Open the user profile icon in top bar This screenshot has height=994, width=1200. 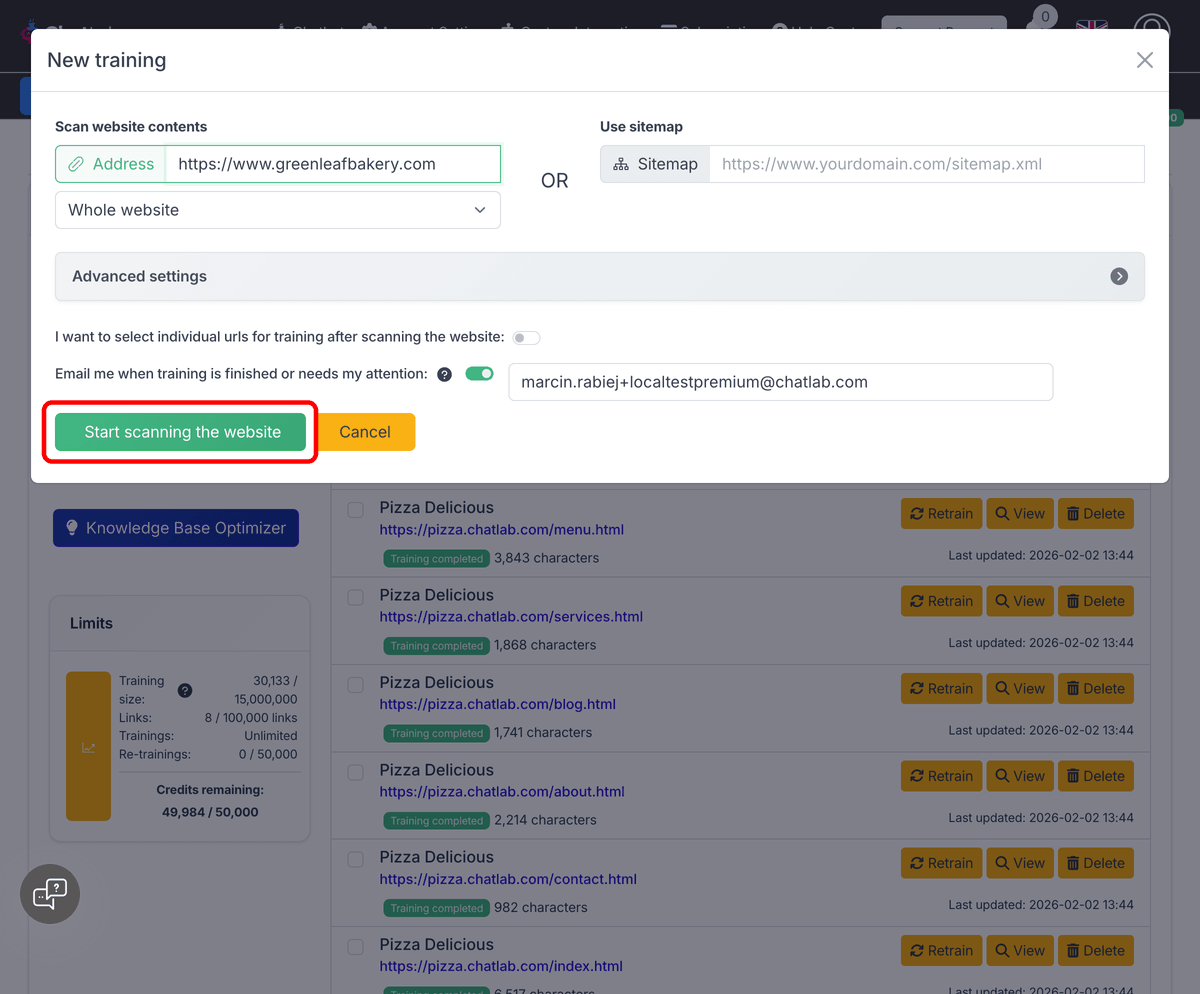1151,27
